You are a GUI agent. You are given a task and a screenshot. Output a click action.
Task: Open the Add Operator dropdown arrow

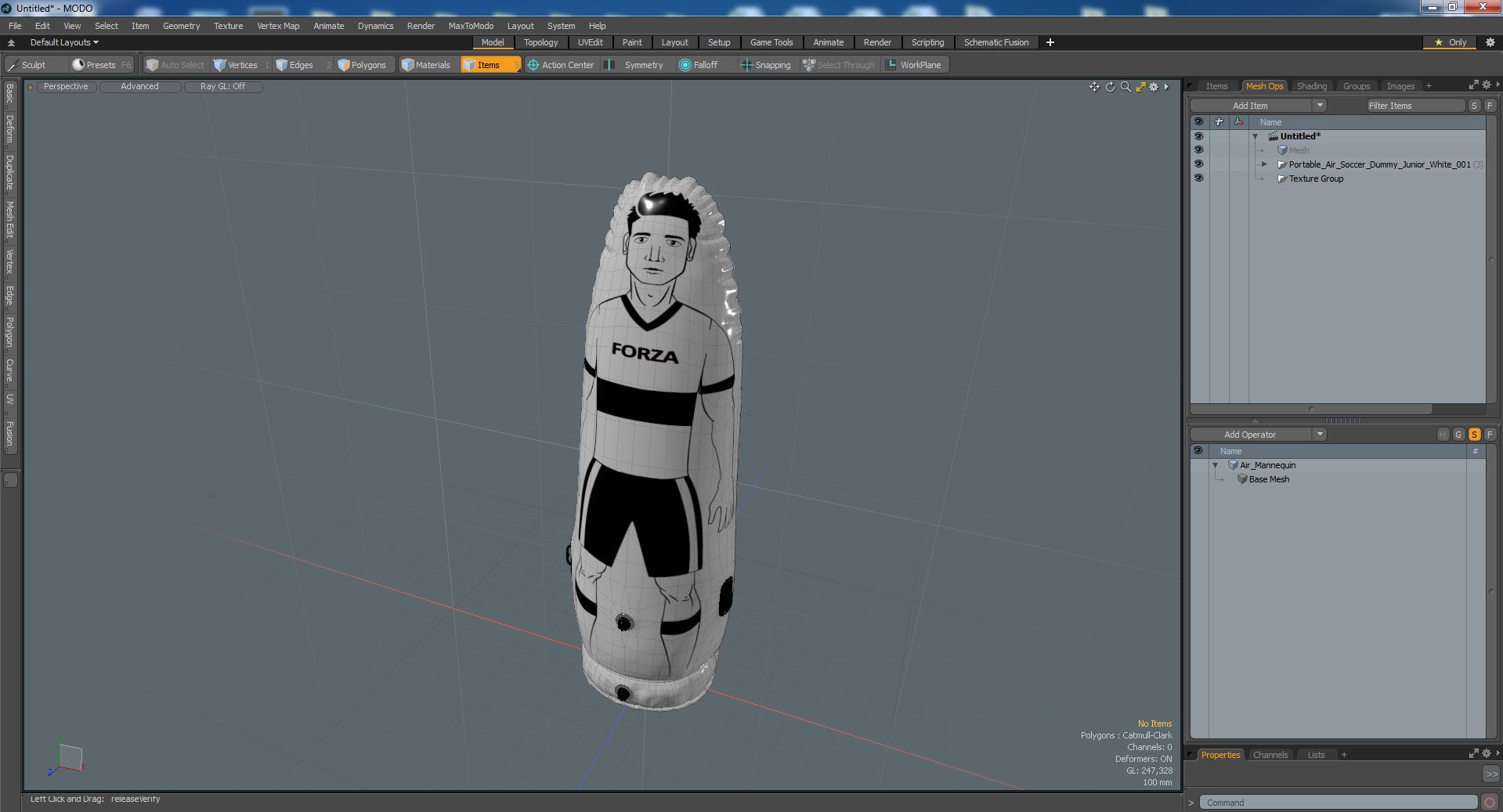coord(1320,435)
